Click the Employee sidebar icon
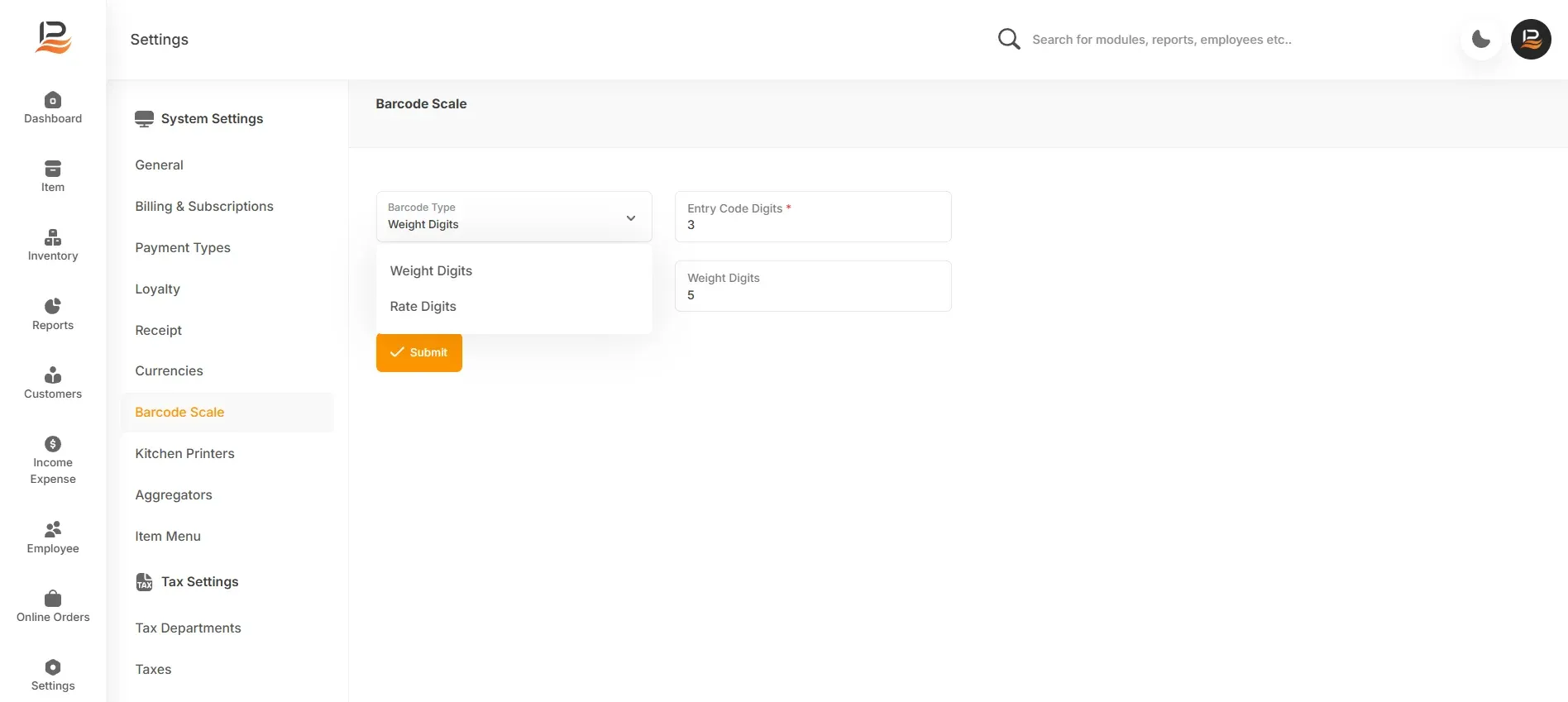1568x702 pixels. 53,529
